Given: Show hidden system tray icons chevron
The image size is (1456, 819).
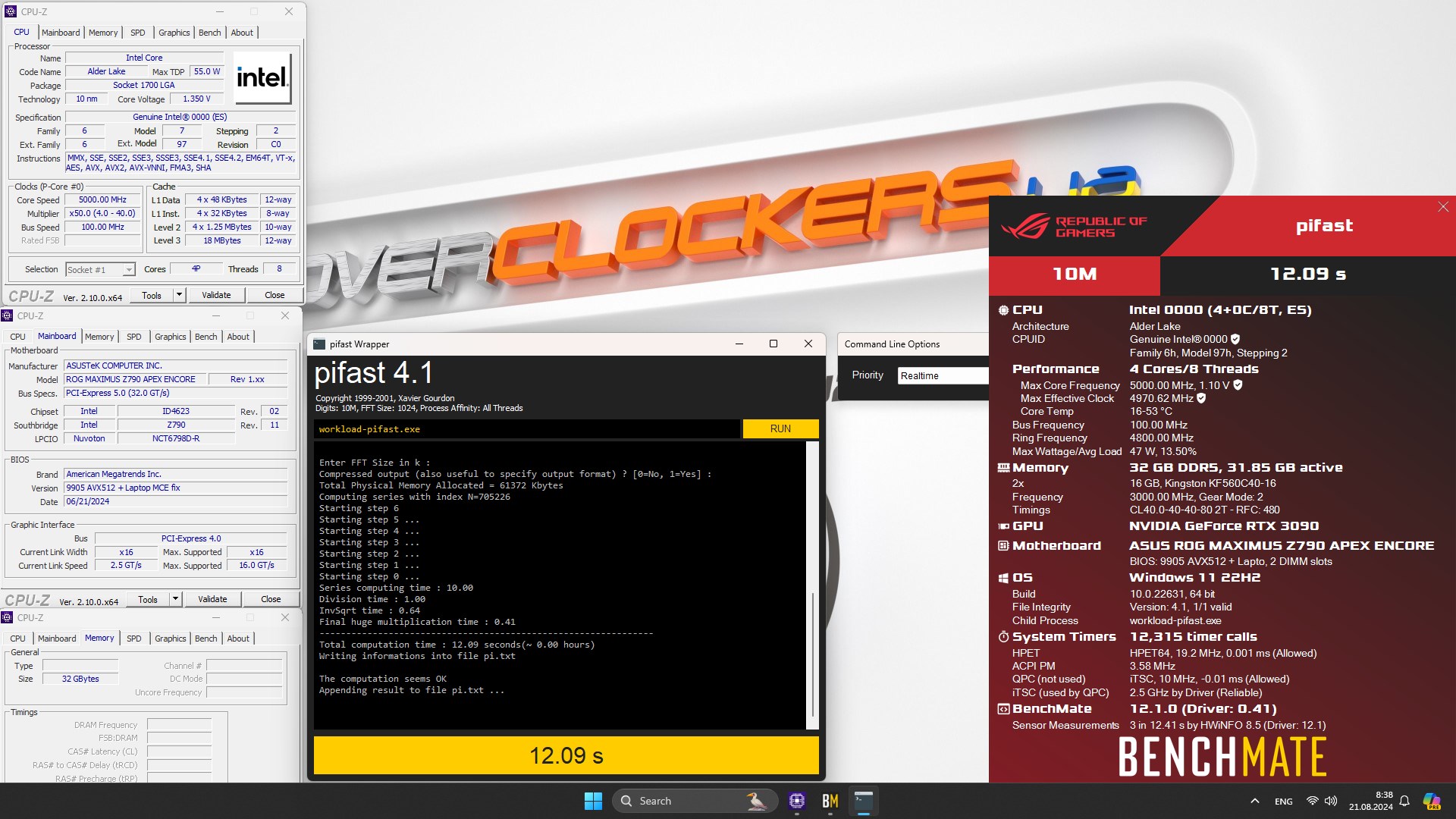Looking at the screenshot, I should pos(1255,801).
